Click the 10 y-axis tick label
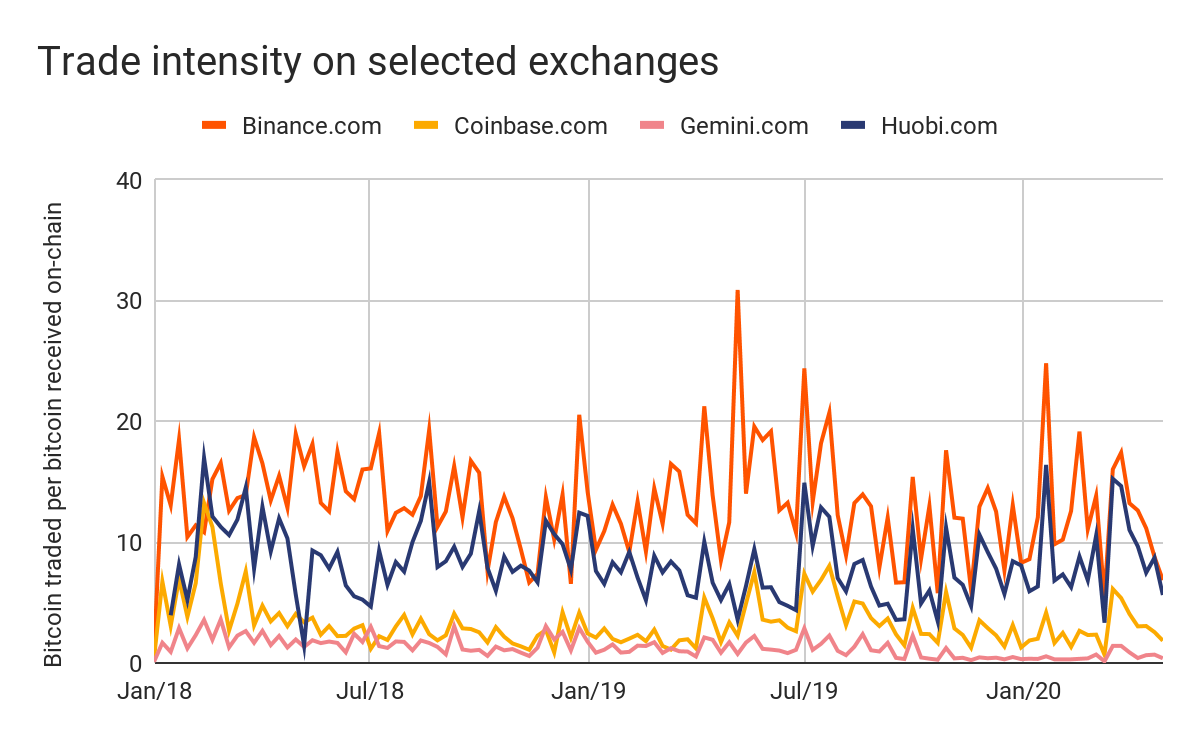The height and width of the screenshot is (742, 1200). (131, 542)
